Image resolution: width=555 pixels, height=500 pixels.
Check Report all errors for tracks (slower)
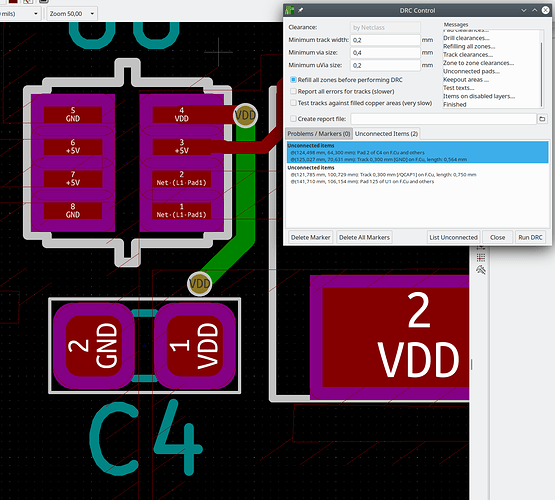(293, 91)
